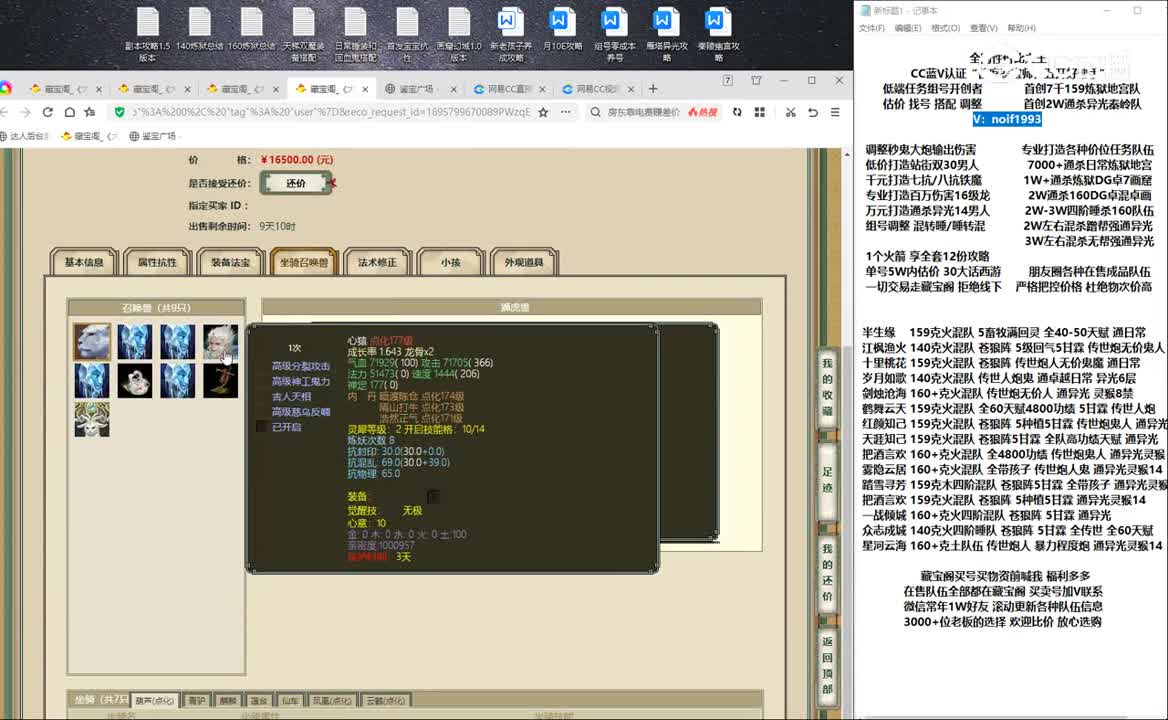Image resolution: width=1168 pixels, height=720 pixels.
Task: Open the 法术修正 tab
Action: 377,262
